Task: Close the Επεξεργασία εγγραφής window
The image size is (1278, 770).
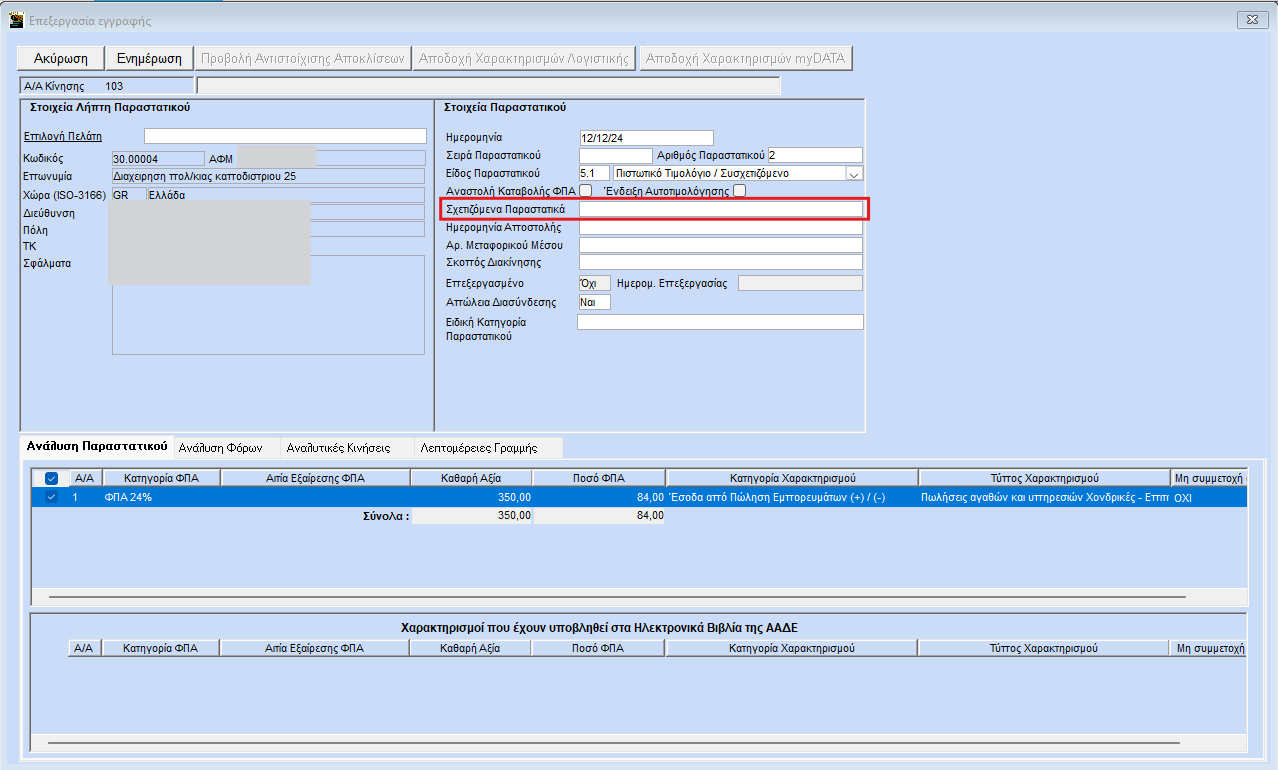Action: click(x=1251, y=20)
